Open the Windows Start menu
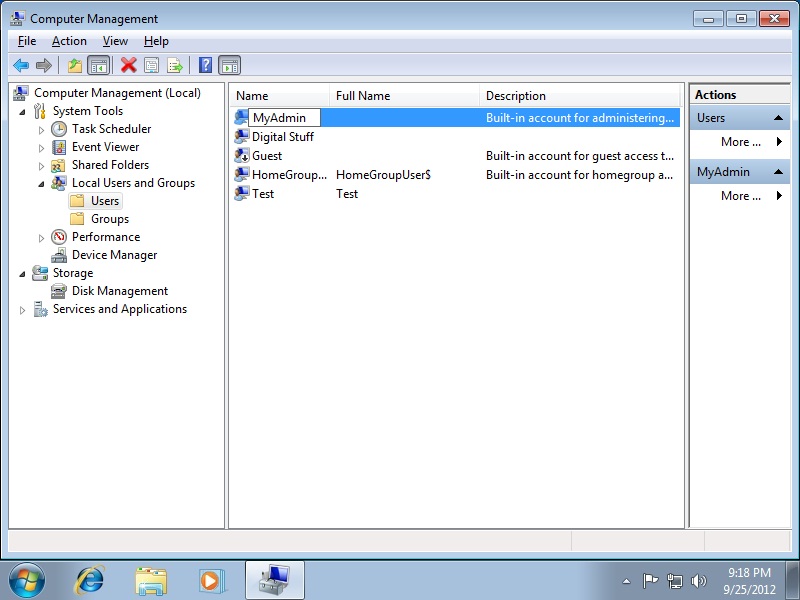 click(27, 581)
